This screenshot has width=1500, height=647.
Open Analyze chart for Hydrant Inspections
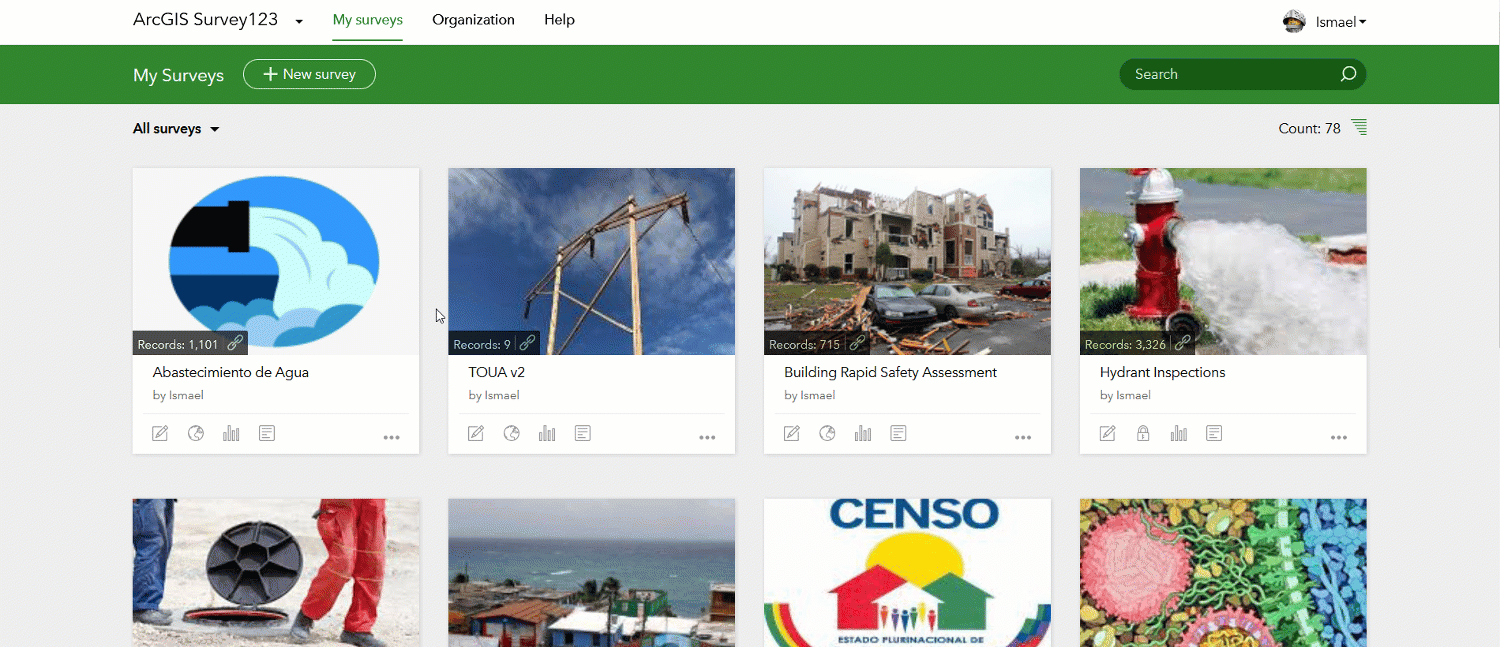(1179, 433)
